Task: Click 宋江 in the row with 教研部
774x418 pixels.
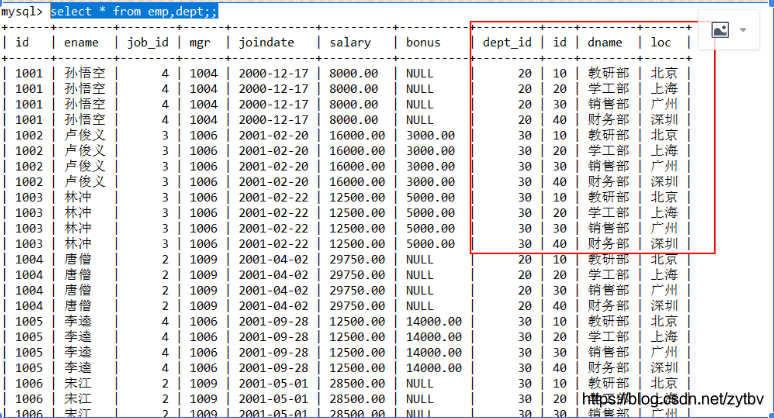Action: (78, 383)
